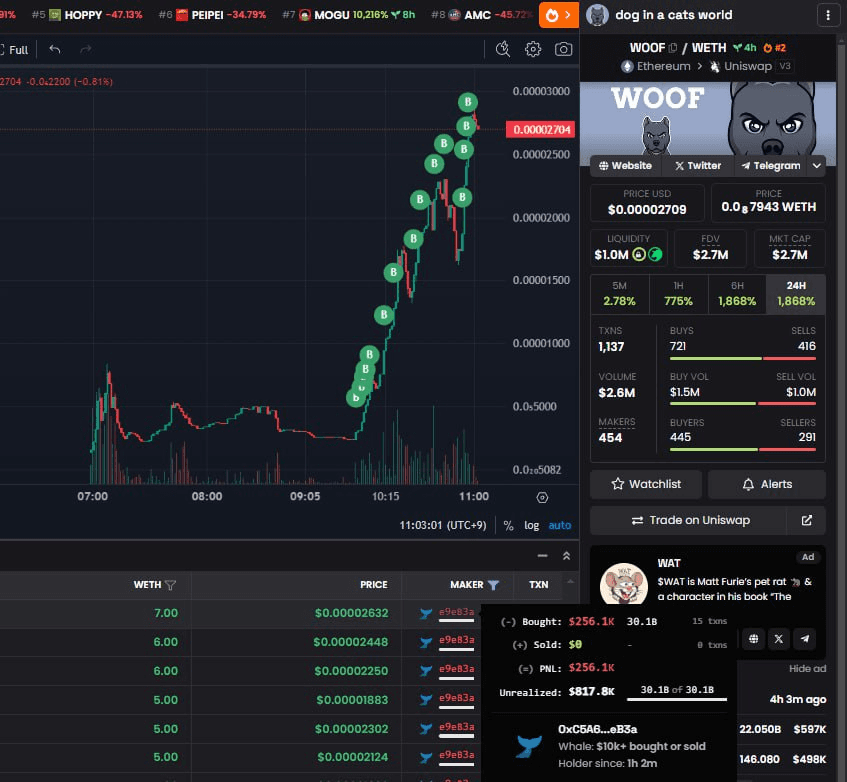Add WOOF to Watchlist
Image resolution: width=847 pixels, height=782 pixels.
pos(646,484)
